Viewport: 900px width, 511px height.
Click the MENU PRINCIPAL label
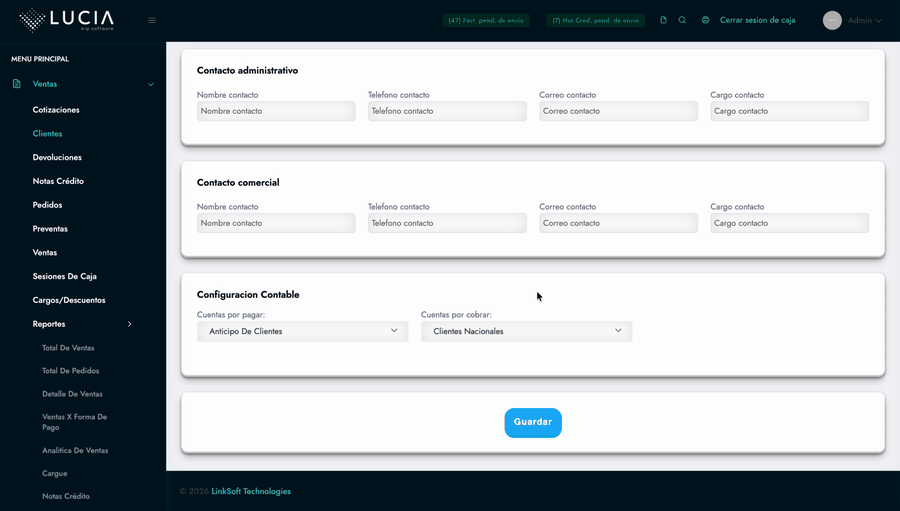click(x=40, y=59)
